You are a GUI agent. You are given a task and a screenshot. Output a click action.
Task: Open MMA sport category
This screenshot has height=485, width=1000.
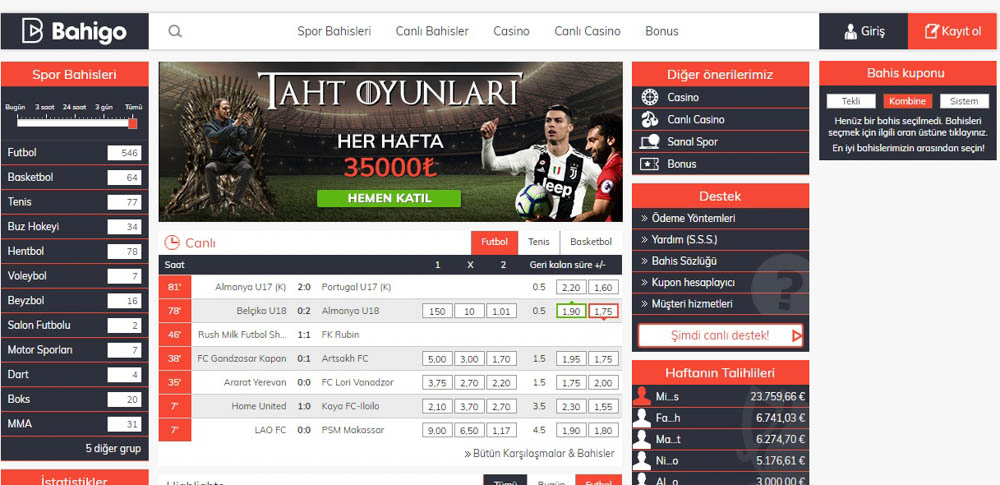point(75,424)
